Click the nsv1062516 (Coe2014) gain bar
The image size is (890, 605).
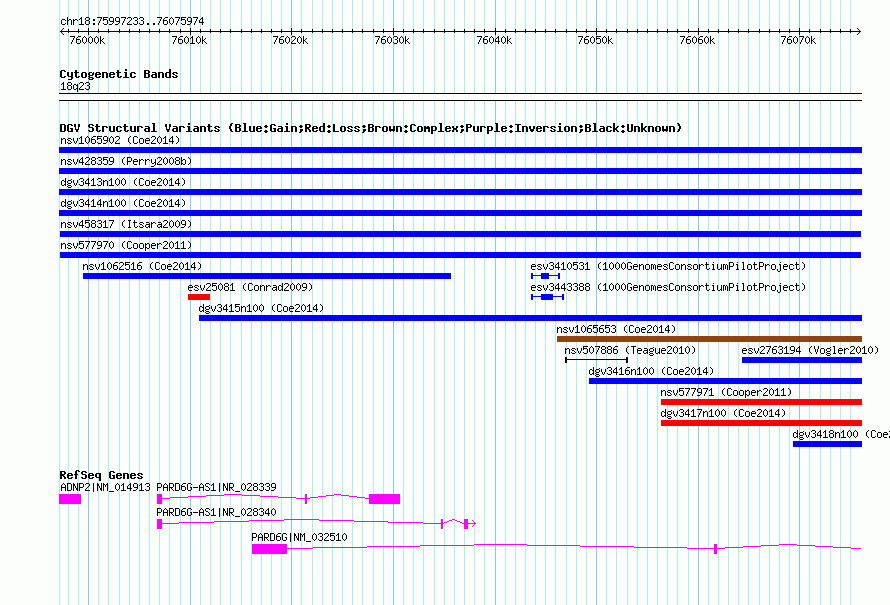[267, 276]
